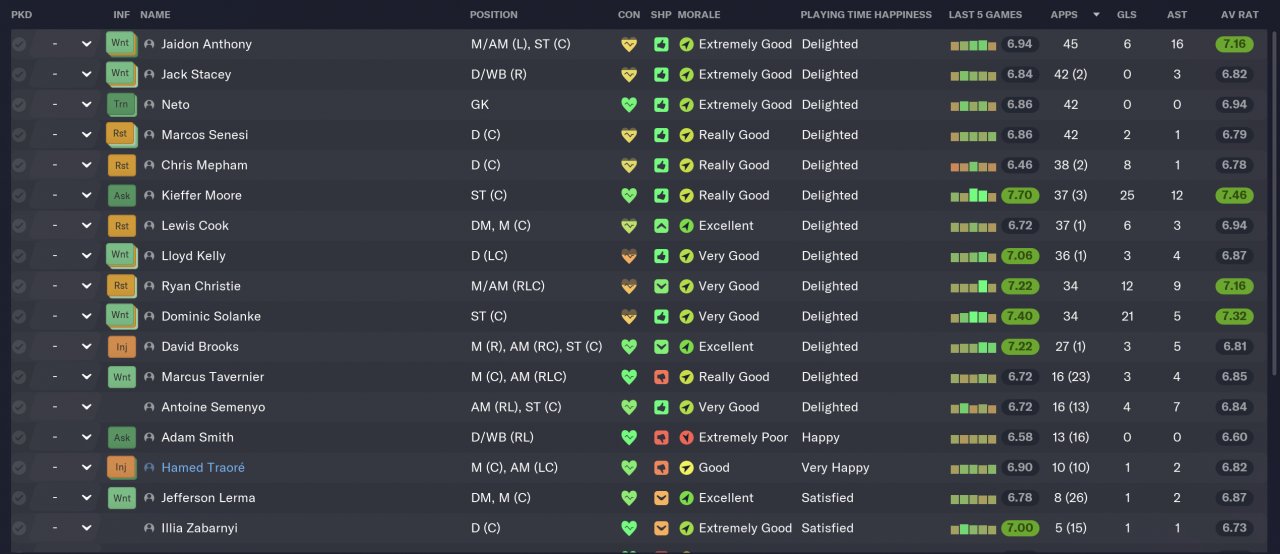Click Kieffer Moore's condition heart icon
Viewport: 1280px width, 554px height.
point(629,196)
